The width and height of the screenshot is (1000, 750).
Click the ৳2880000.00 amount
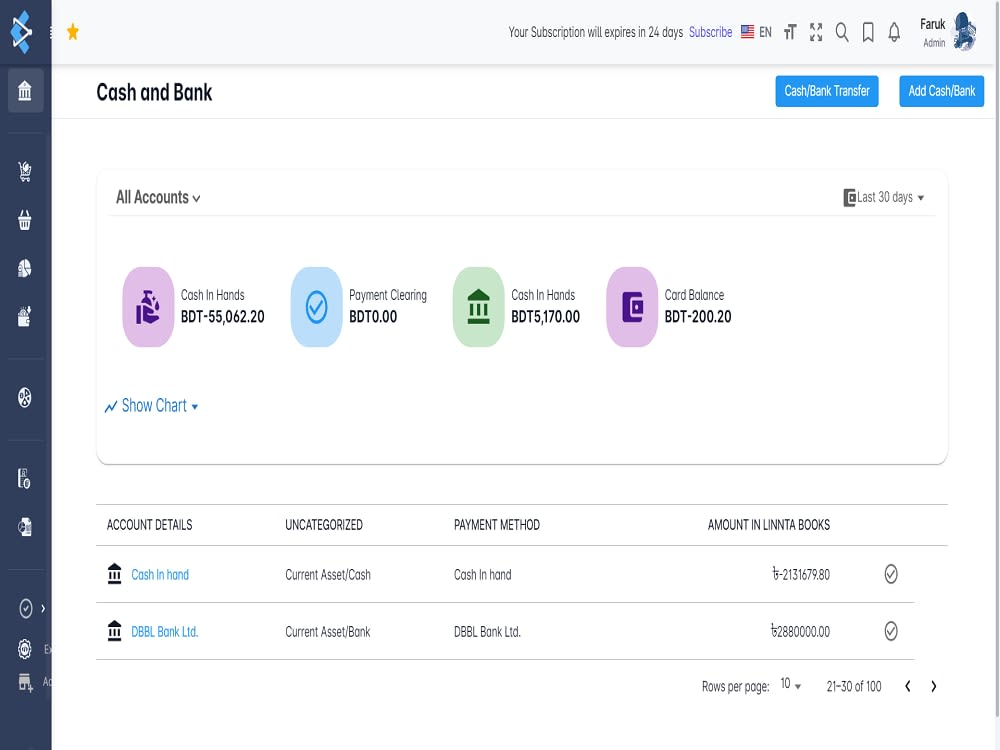tap(800, 632)
